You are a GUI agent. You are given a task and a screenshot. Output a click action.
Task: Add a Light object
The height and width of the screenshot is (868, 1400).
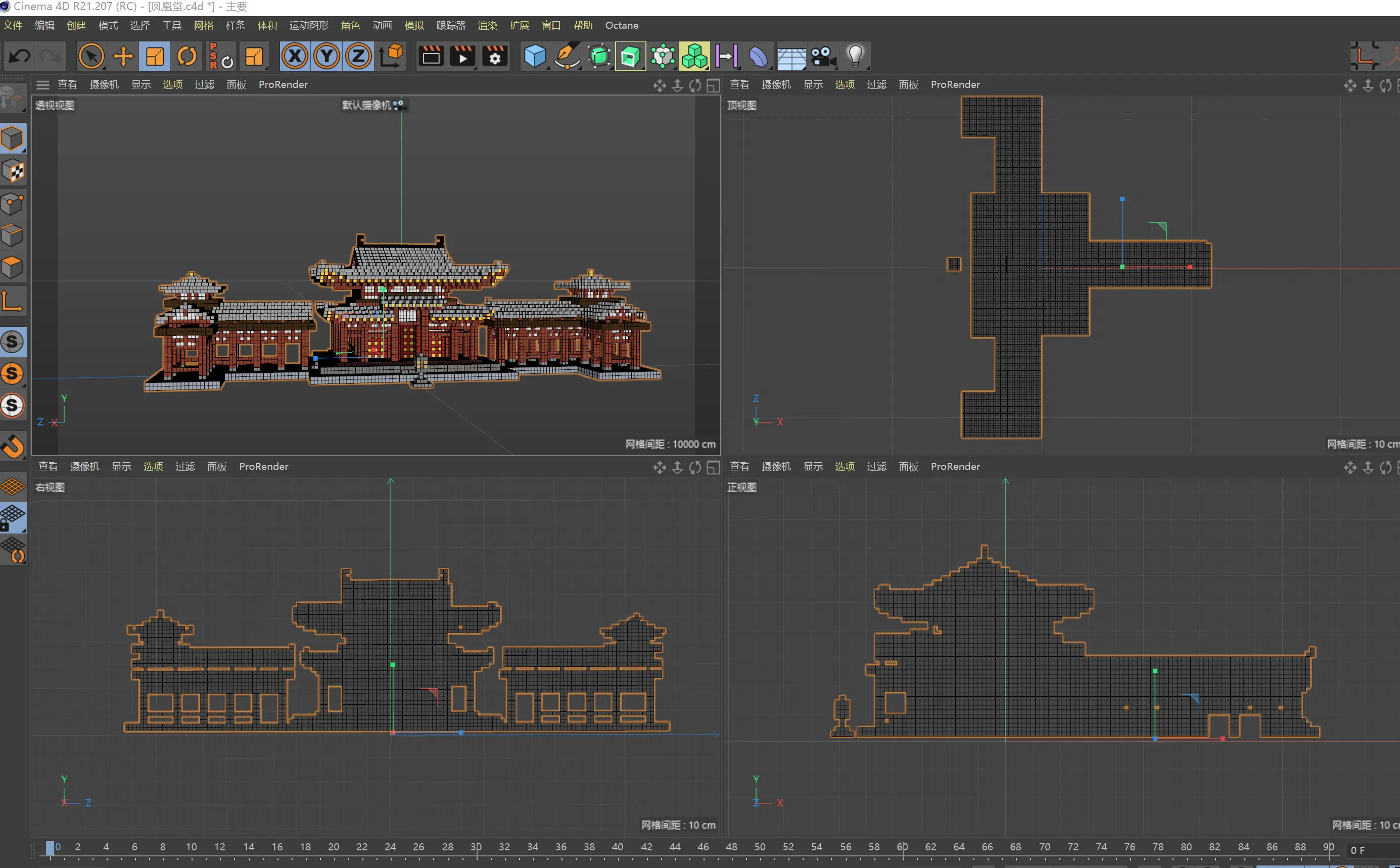tap(855, 56)
